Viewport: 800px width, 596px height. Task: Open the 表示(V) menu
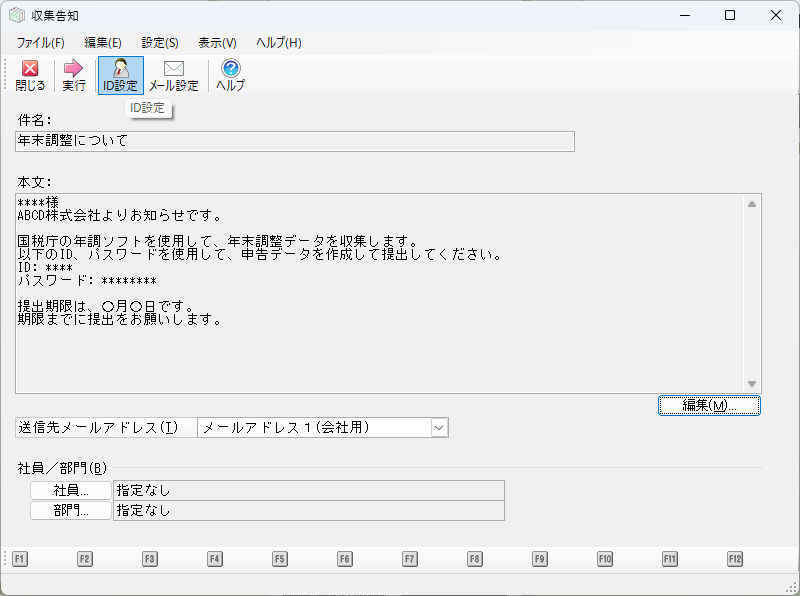click(x=217, y=43)
